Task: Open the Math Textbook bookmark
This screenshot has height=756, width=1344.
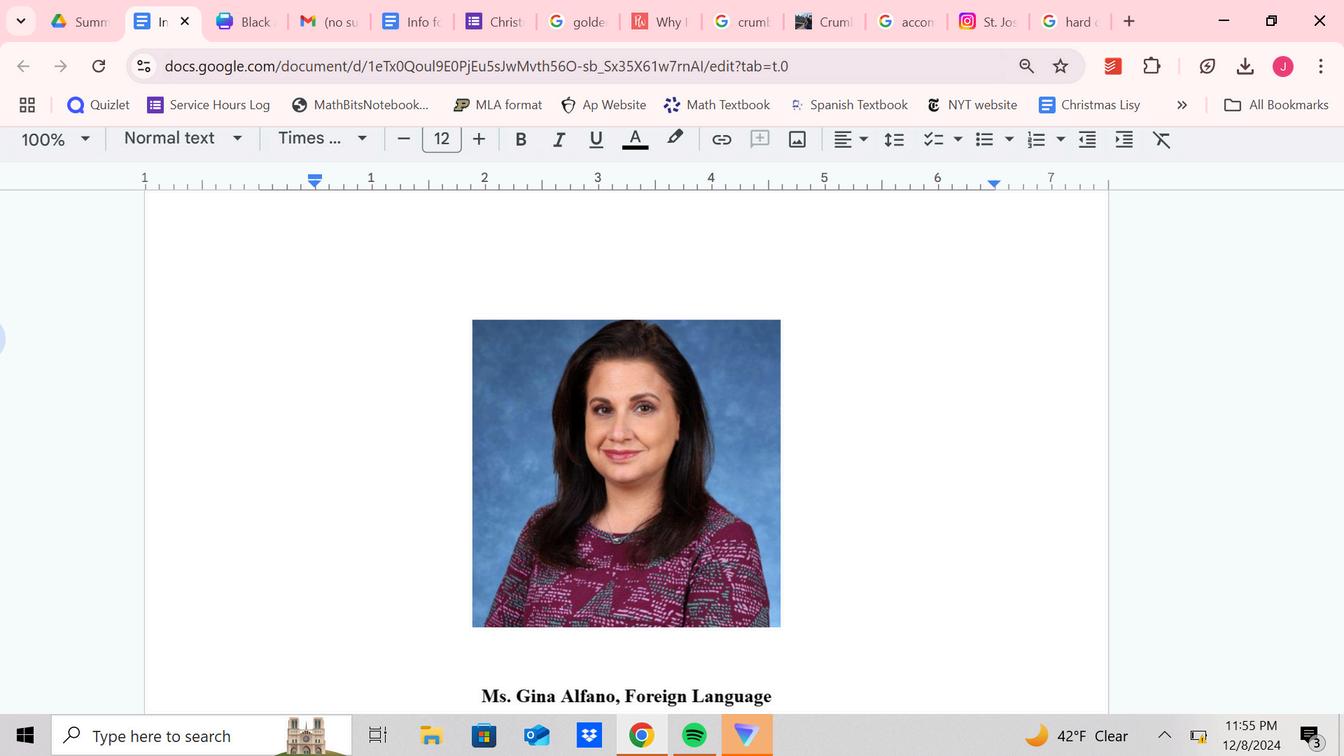Action: click(717, 104)
